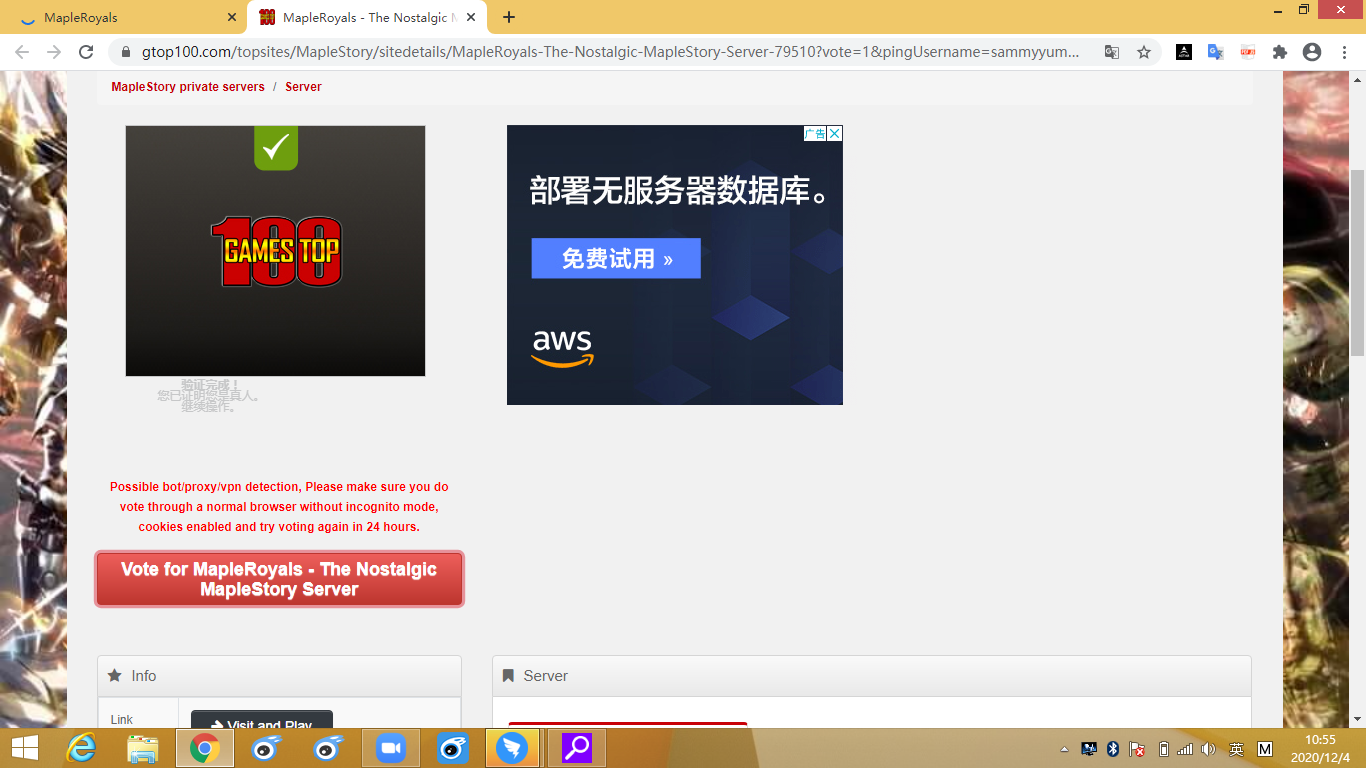The height and width of the screenshot is (768, 1366).
Task: Click the scrollbar down arrow
Action: coord(1357,719)
